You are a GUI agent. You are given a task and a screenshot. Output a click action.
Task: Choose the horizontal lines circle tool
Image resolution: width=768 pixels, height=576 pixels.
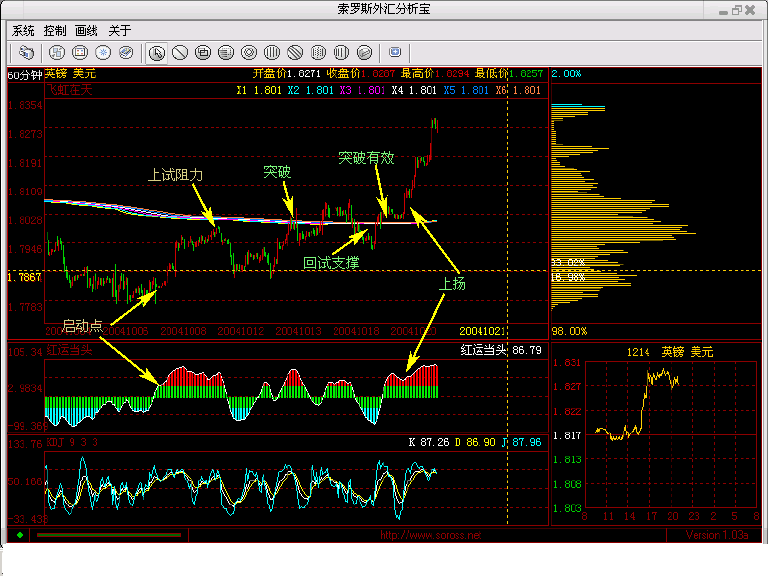226,51
